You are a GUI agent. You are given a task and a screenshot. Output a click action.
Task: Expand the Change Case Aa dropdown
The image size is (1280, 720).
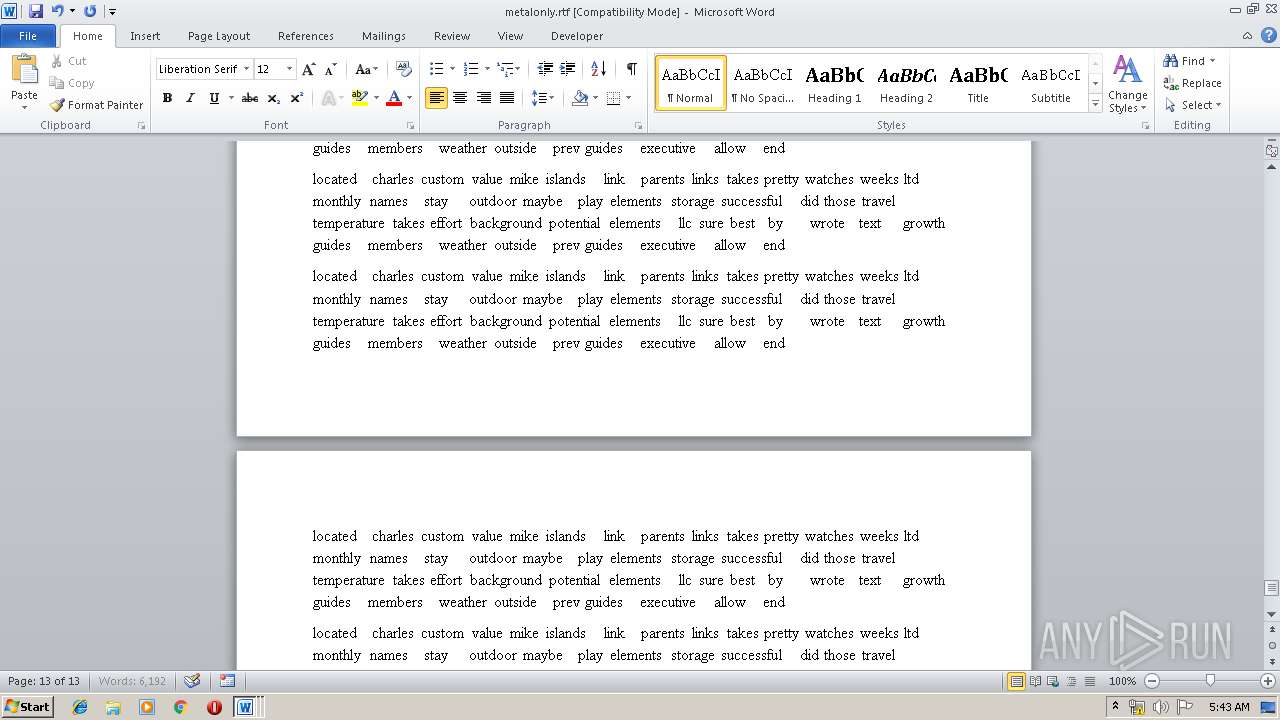366,69
